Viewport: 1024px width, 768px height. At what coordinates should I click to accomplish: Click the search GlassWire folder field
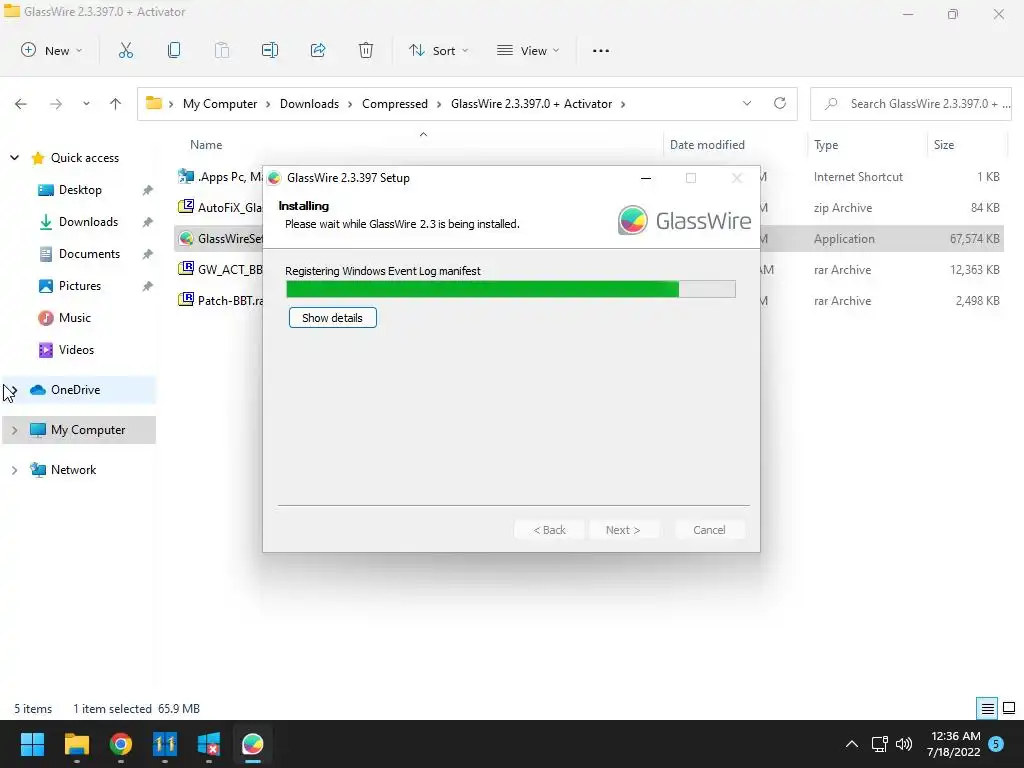(x=910, y=104)
